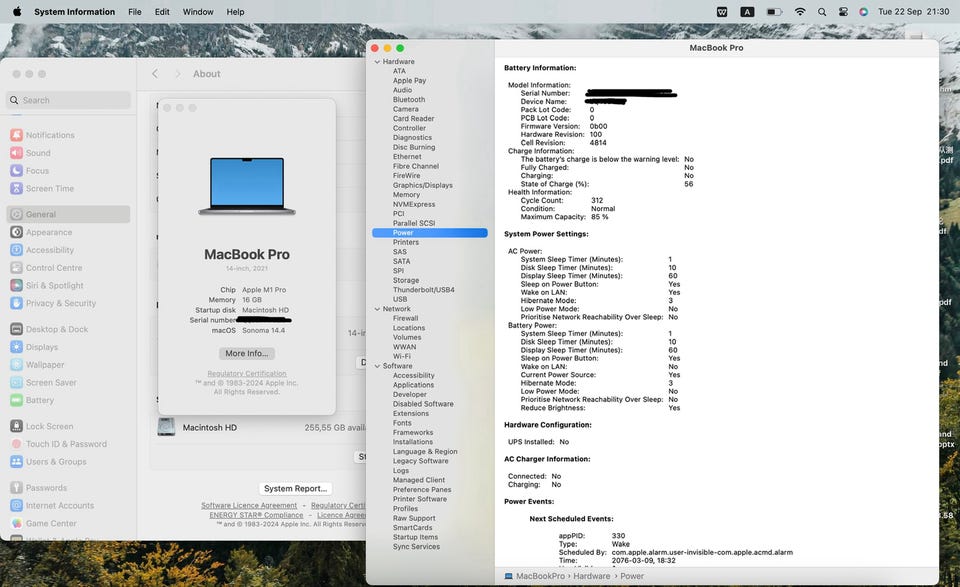Click the System Report... button
Image resolution: width=960 pixels, height=587 pixels.
(x=295, y=488)
